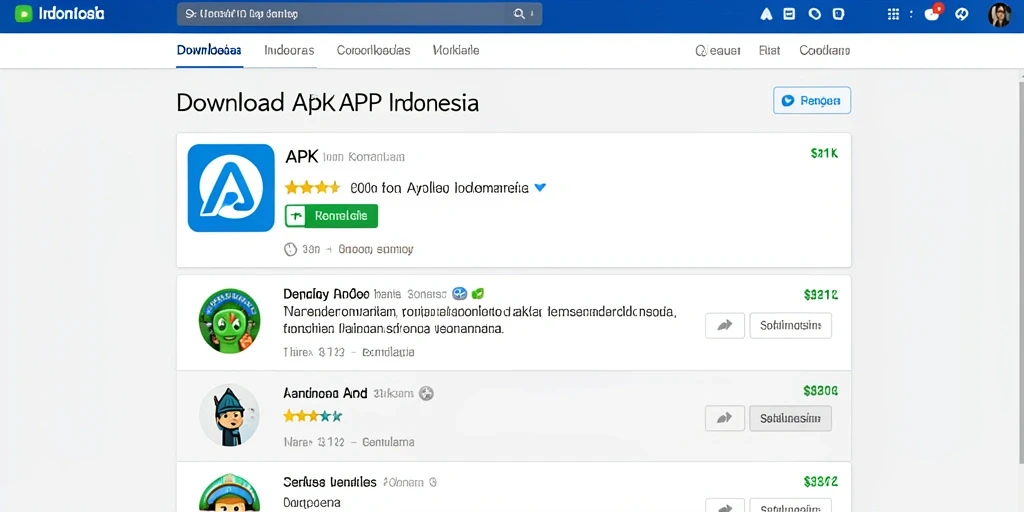This screenshot has height=512, width=1024.
Task: Click the green Irdontosia logo icon
Action: coord(24,14)
